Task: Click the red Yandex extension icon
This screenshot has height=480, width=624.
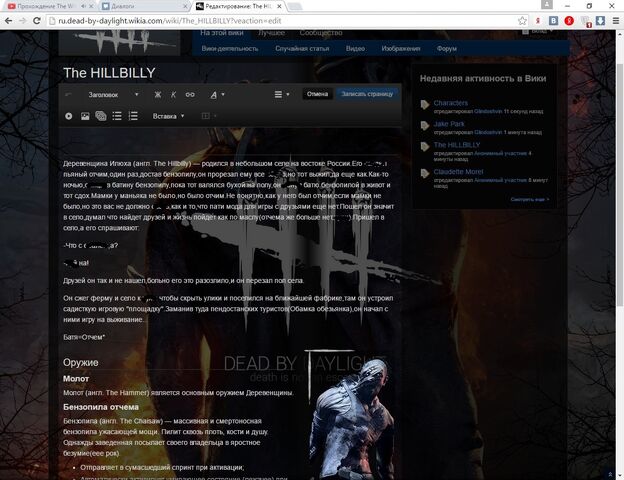Action: pyautogui.click(x=569, y=21)
